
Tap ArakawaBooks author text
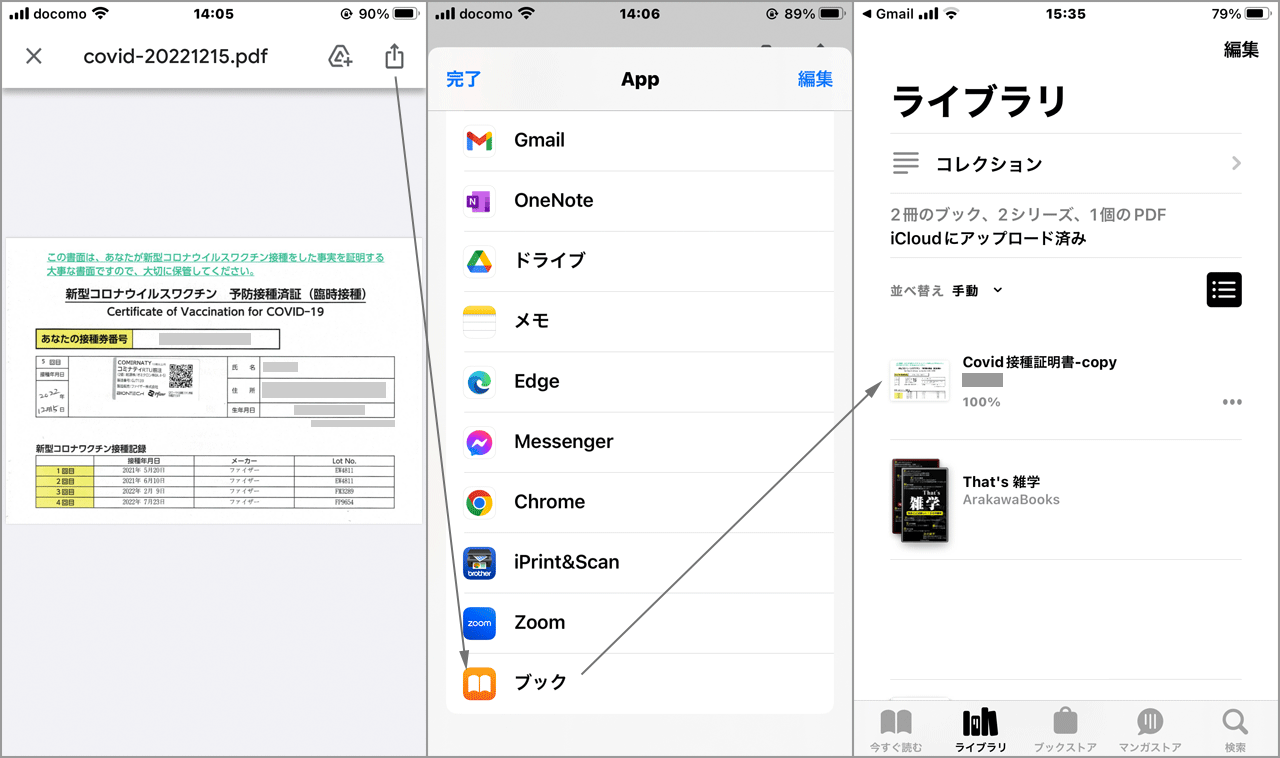(x=1011, y=500)
